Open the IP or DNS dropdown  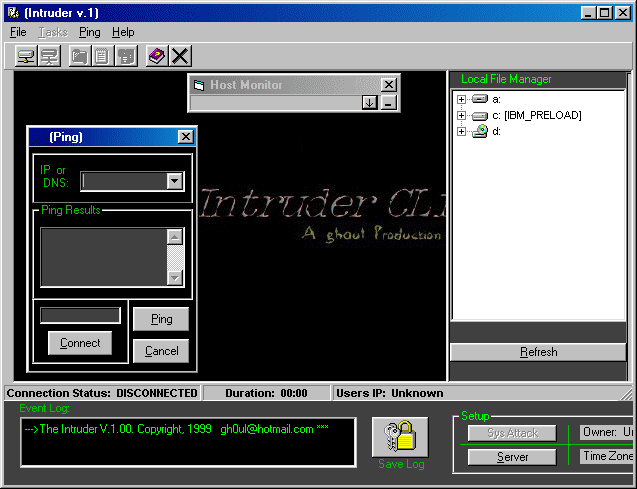(x=175, y=181)
